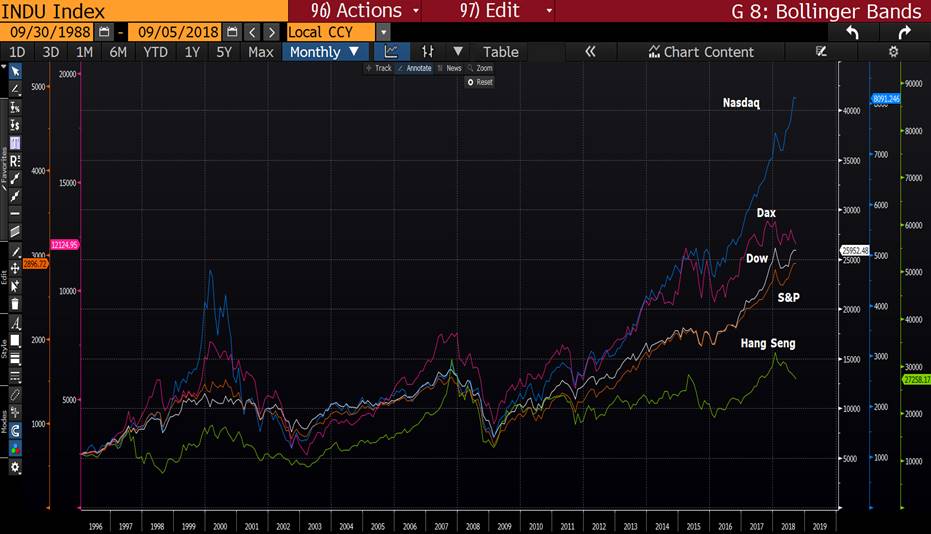Viewport: 931px width, 534px height.
Task: Choose the first trend line with nodes tool
Action: [x=15, y=178]
